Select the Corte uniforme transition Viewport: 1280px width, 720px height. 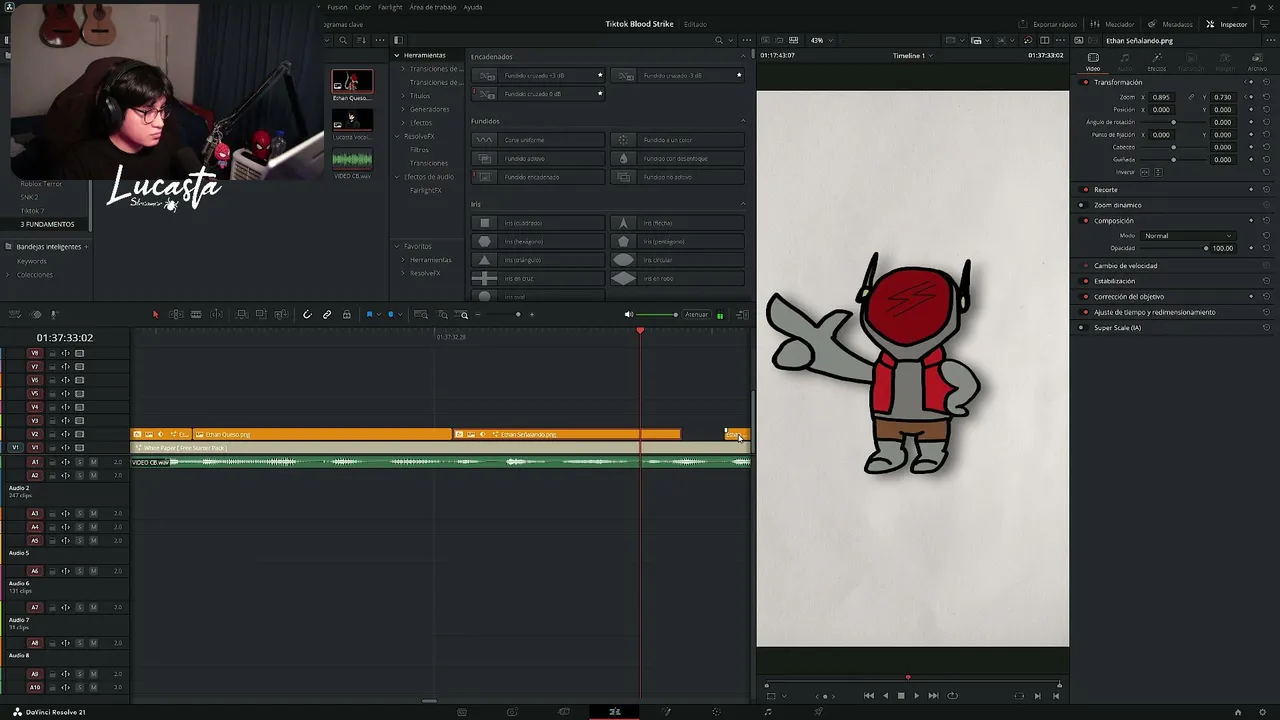point(538,140)
